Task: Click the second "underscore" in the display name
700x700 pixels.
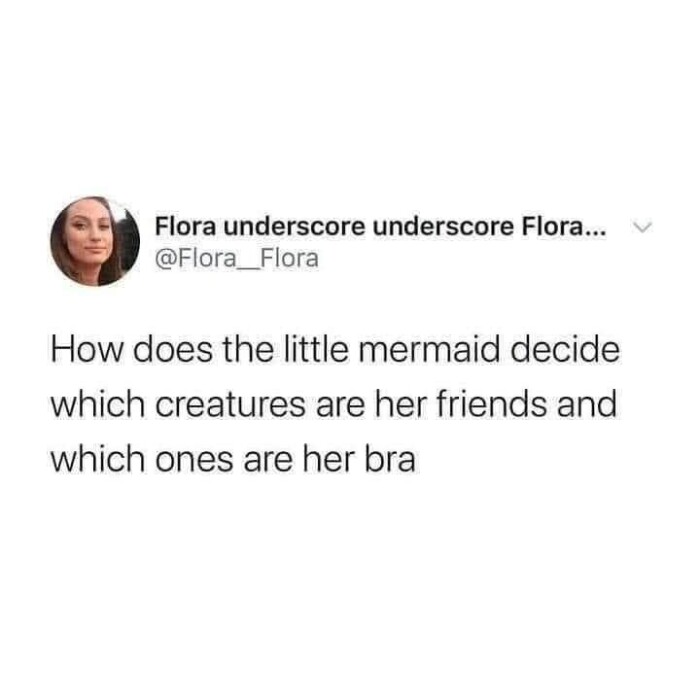Action: 443,227
